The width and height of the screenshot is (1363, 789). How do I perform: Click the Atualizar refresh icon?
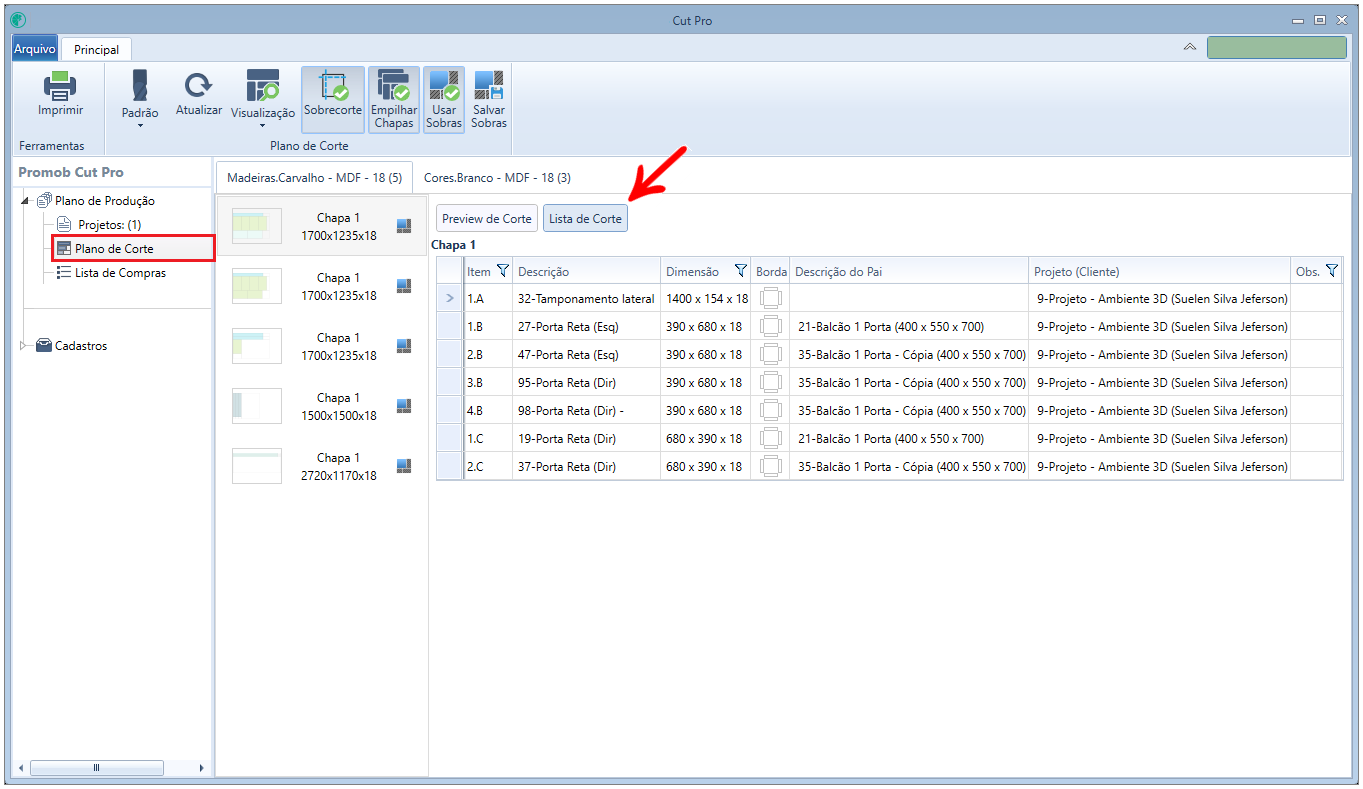click(199, 86)
